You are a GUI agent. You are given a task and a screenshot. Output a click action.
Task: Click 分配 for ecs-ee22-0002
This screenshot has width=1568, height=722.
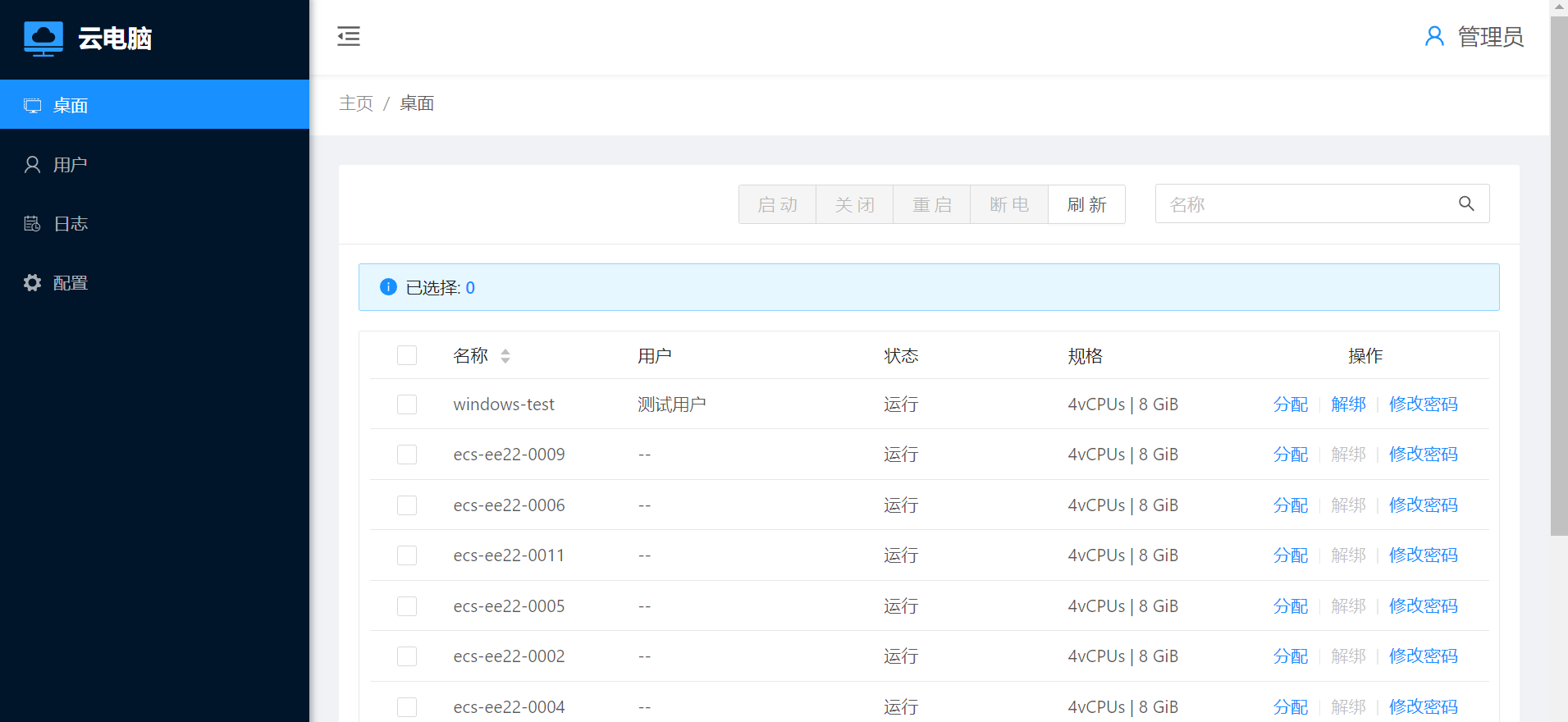coord(1291,656)
